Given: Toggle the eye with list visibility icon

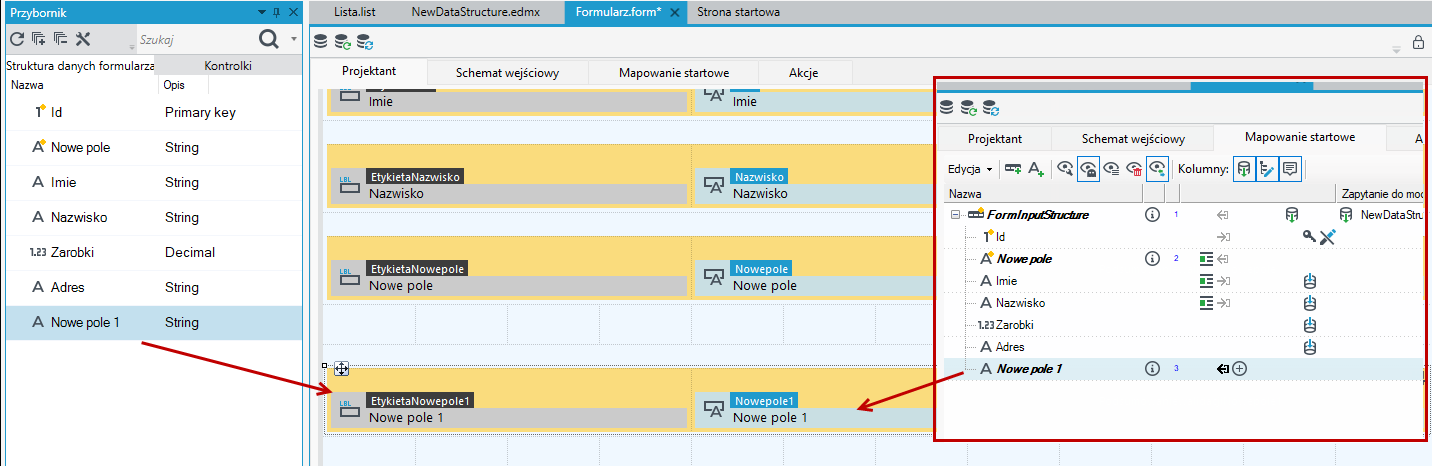Looking at the screenshot, I should (x=1111, y=169).
